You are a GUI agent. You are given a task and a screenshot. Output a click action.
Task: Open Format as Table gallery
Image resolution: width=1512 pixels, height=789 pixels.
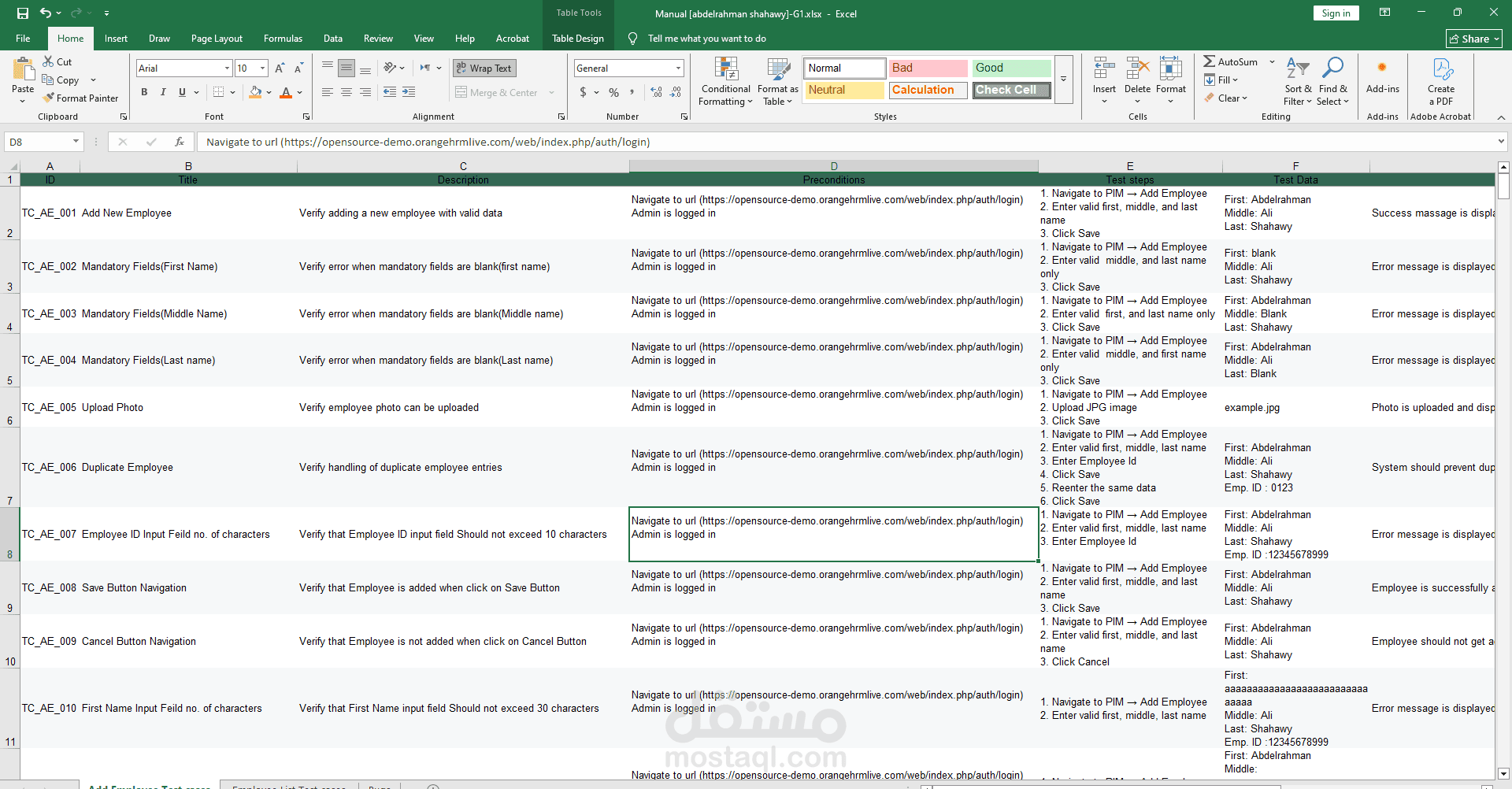click(x=778, y=81)
